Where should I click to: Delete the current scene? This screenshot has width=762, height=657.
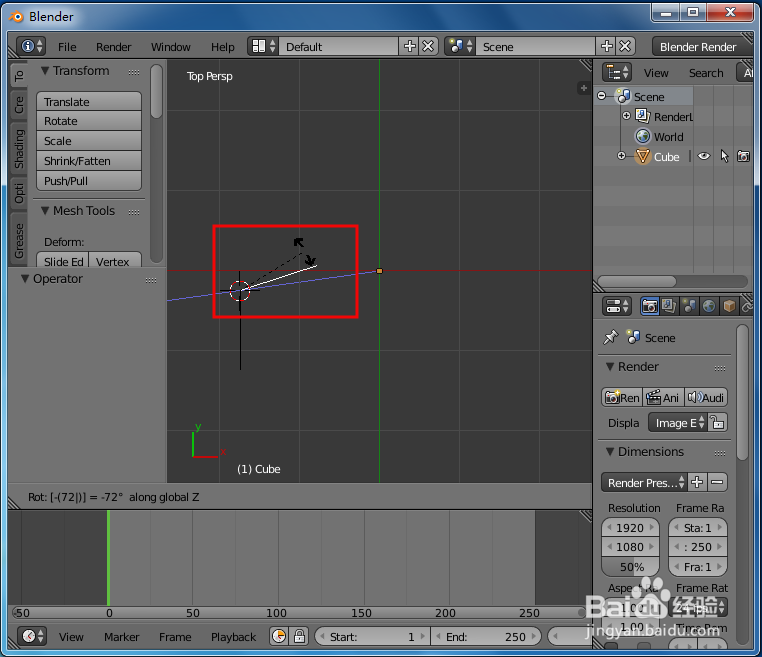[x=625, y=47]
